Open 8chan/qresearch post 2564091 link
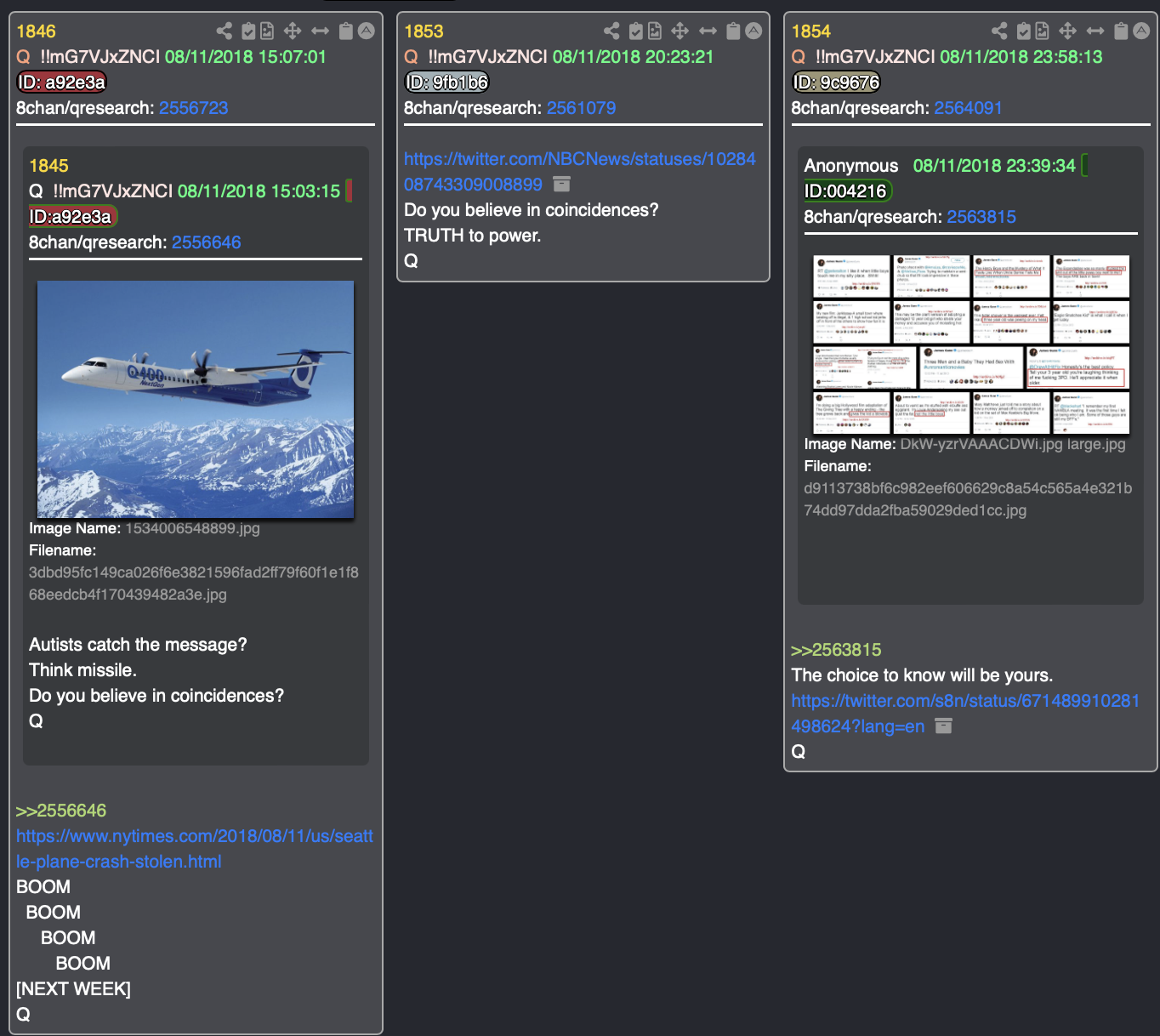This screenshot has width=1160, height=1036. (x=969, y=108)
